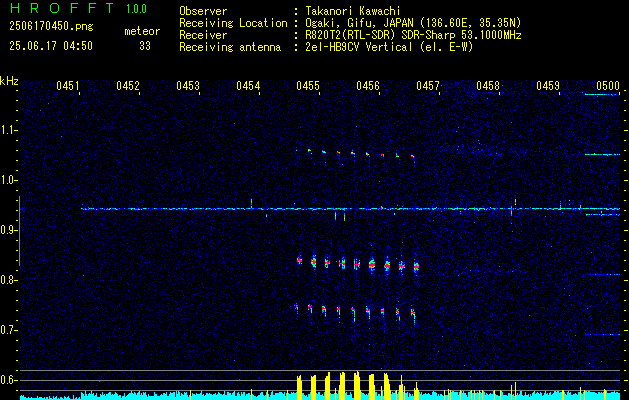Viewport: 629px width, 400px height.
Task: Click antenna text 2el-HB9CV Vertical
Action: 358,47
